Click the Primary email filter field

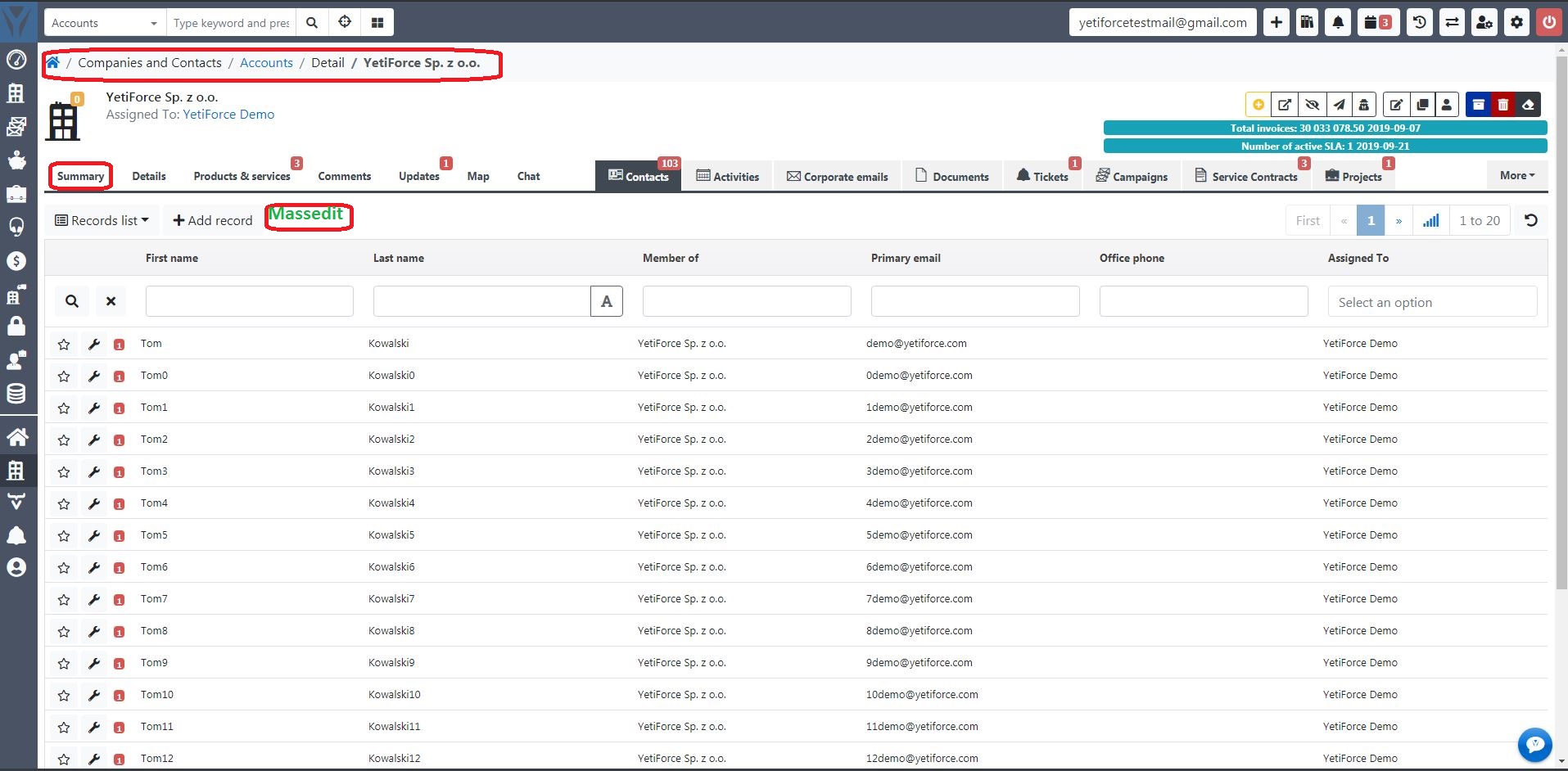(x=974, y=301)
